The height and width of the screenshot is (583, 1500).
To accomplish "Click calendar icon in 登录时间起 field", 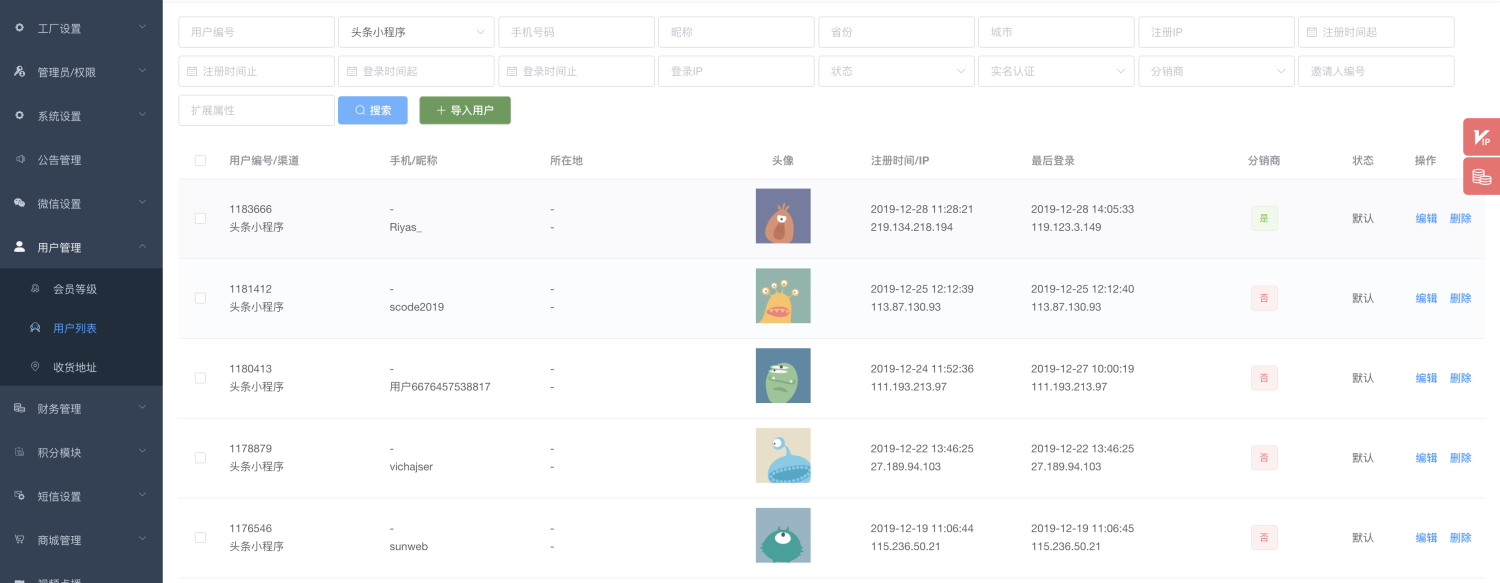I will tap(352, 71).
